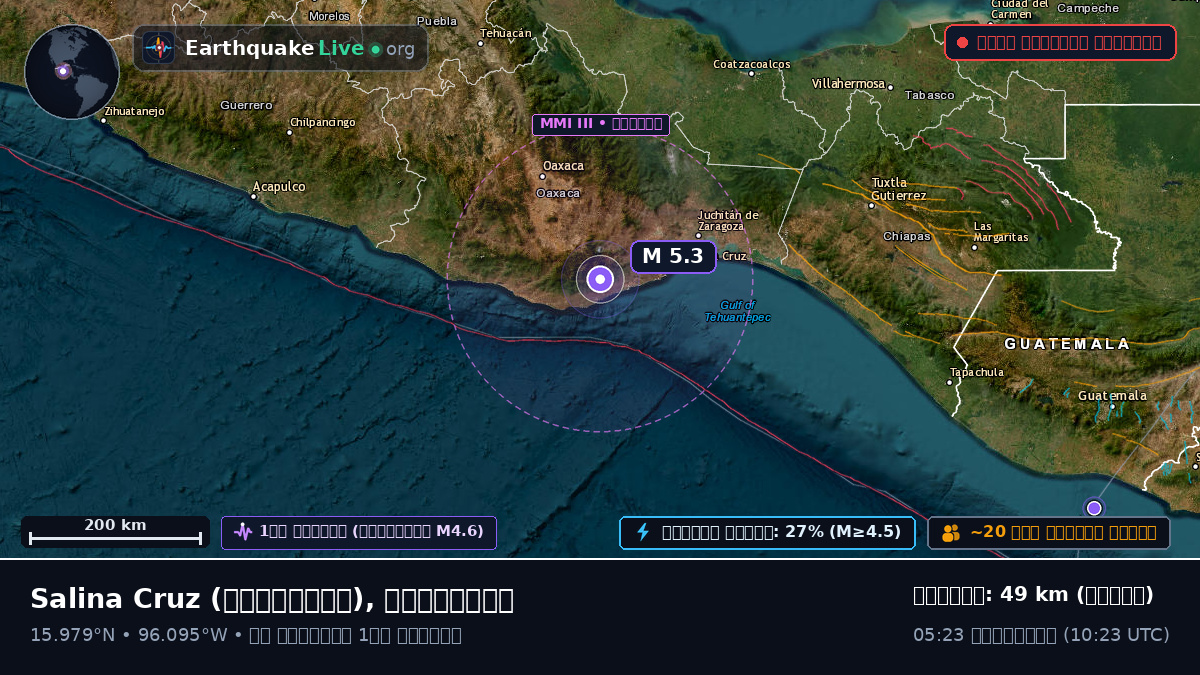Click the small purple marker near Guatemala coast
Image resolution: width=1200 pixels, height=675 pixels.
1094,508
